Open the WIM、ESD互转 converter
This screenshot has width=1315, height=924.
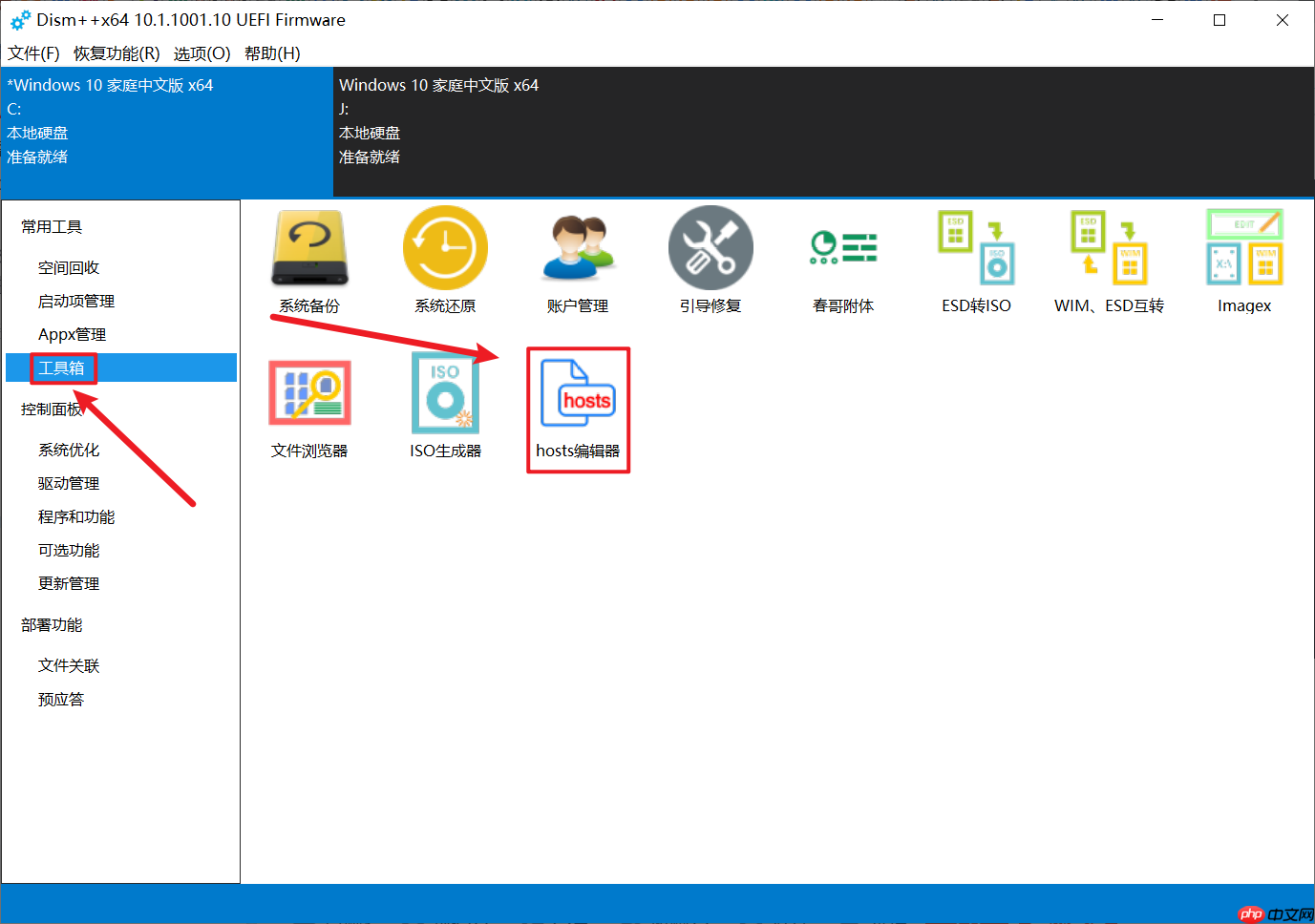[1109, 262]
